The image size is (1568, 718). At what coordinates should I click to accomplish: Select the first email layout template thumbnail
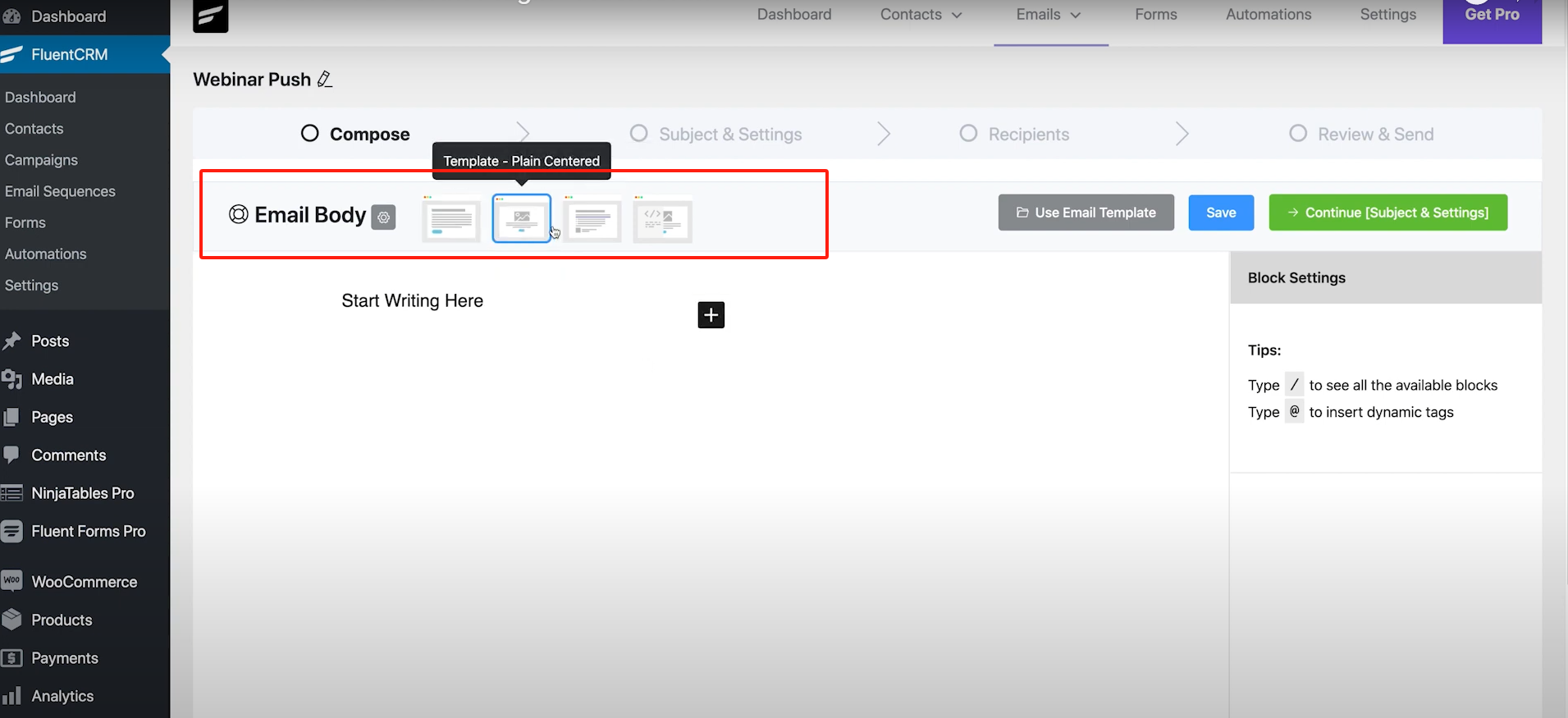click(x=451, y=220)
